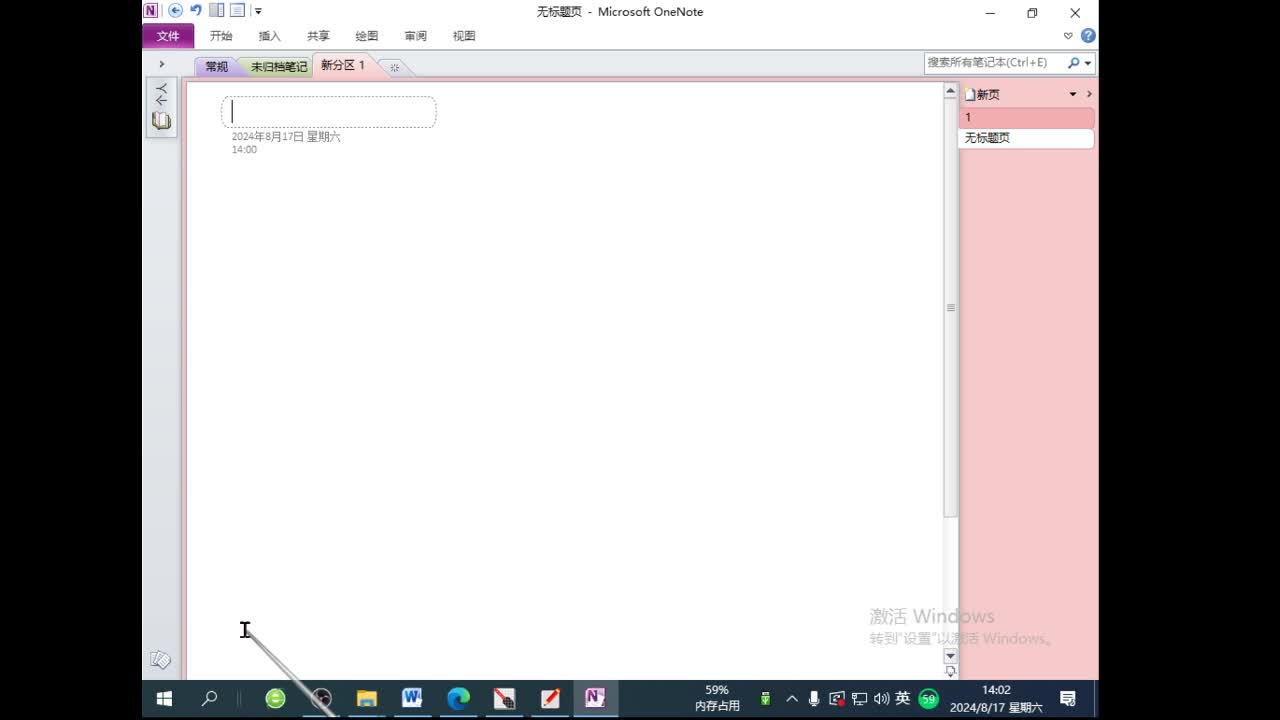This screenshot has width=1280, height=720.
Task: Click the OneNote taskbar icon
Action: pyautogui.click(x=595, y=699)
